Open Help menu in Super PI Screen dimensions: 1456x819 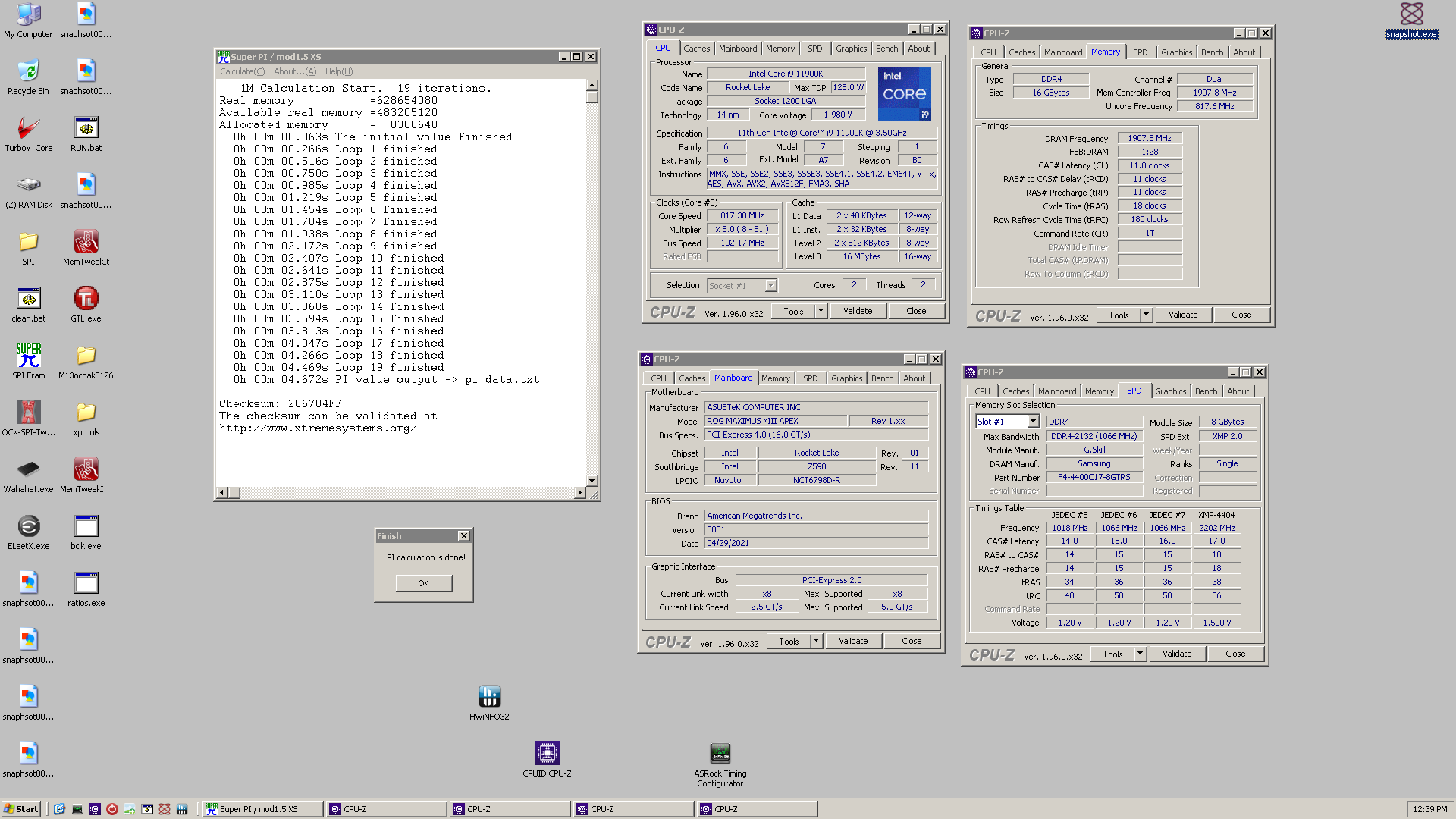click(x=339, y=71)
